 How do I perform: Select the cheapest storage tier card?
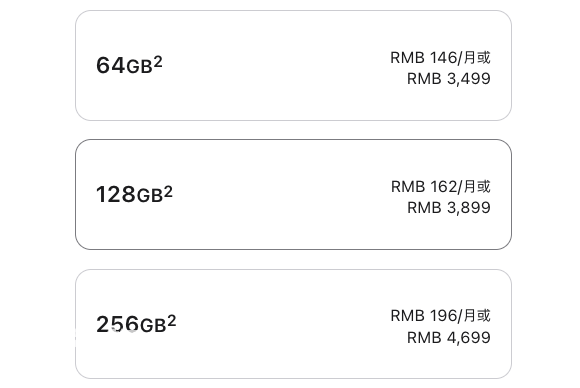(x=293, y=65)
